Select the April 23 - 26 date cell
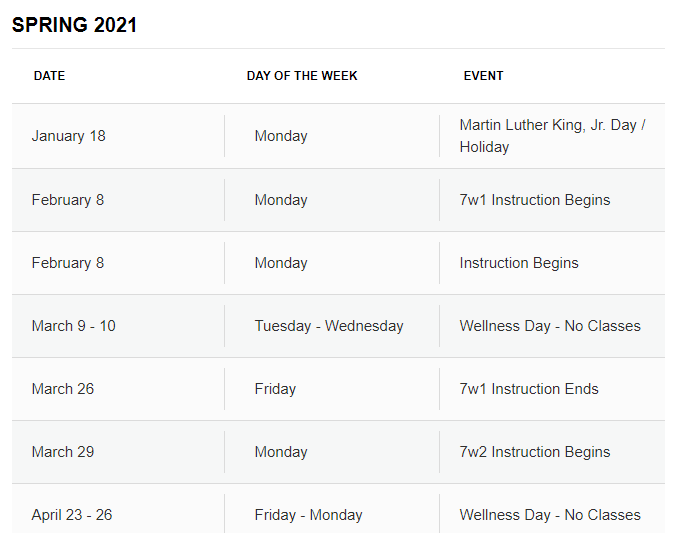Image resolution: width=684 pixels, height=533 pixels. click(x=71, y=515)
